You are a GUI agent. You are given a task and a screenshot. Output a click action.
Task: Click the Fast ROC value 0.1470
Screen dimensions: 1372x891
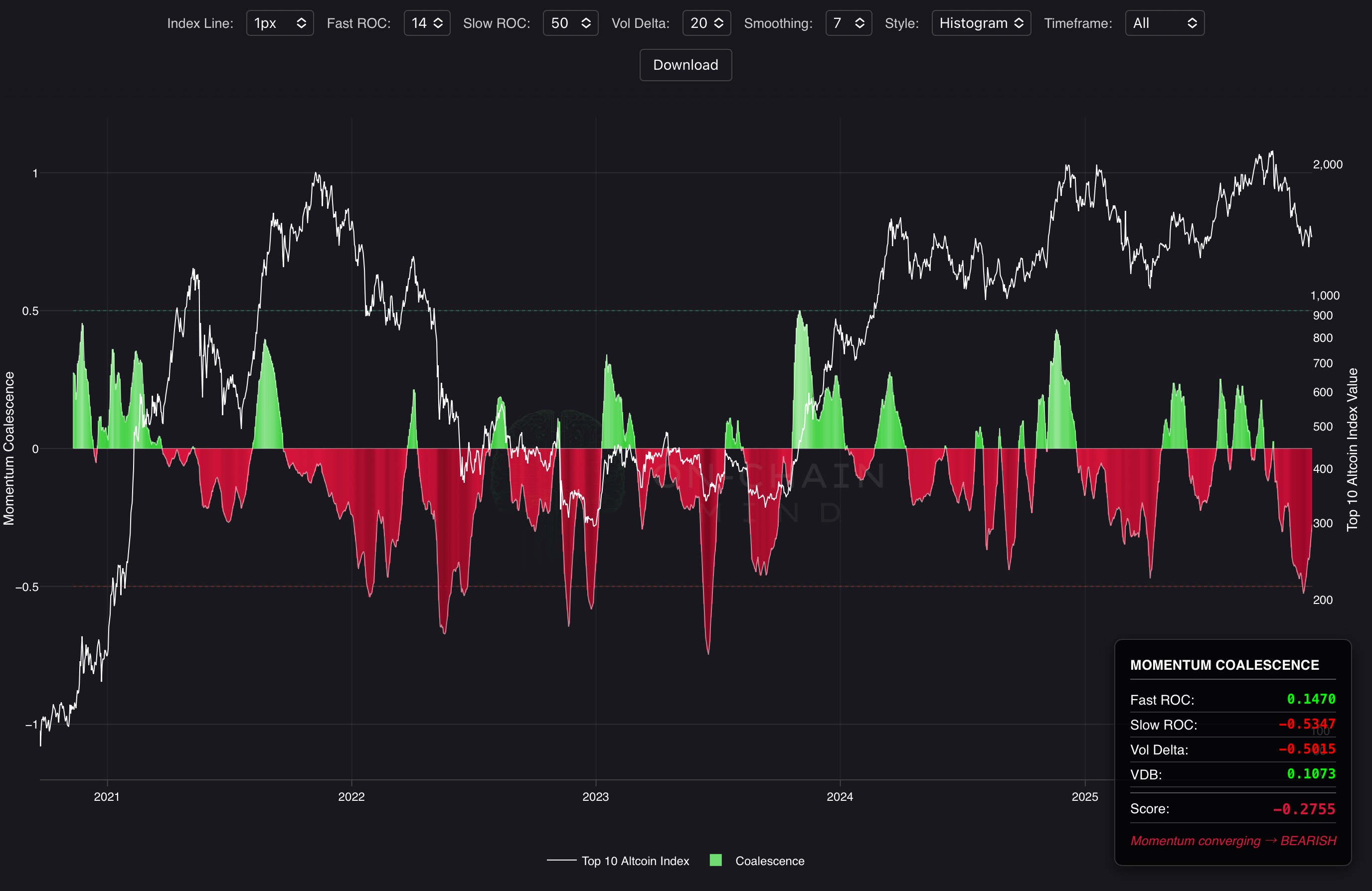pyautogui.click(x=1310, y=699)
